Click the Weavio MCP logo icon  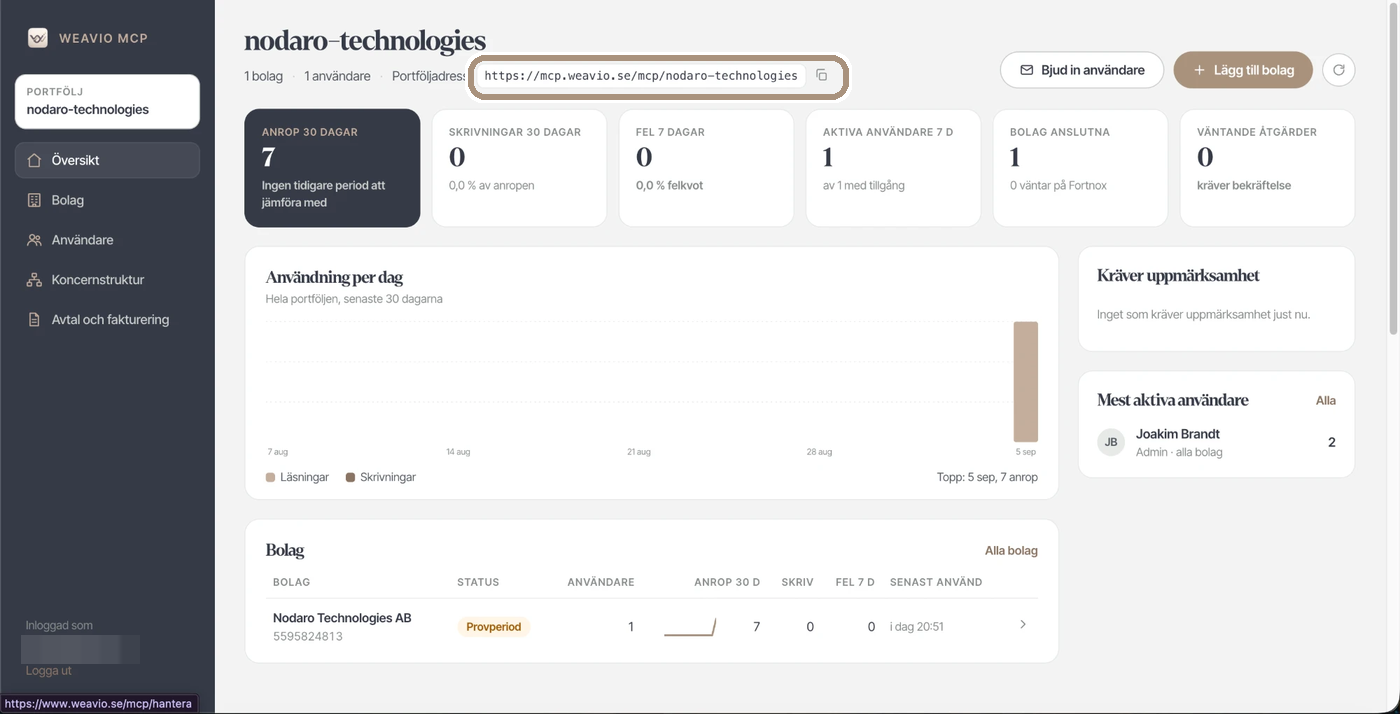tap(37, 38)
